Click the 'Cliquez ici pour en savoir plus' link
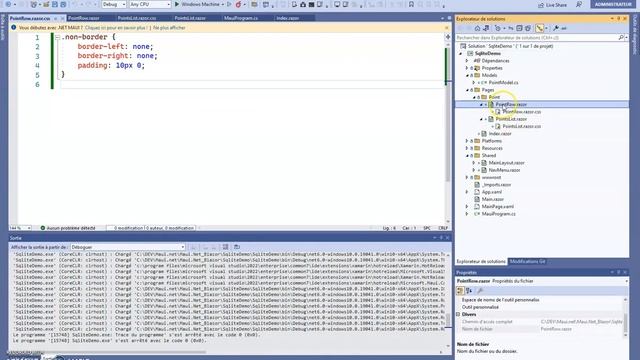640x360 pixels. (x=116, y=28)
